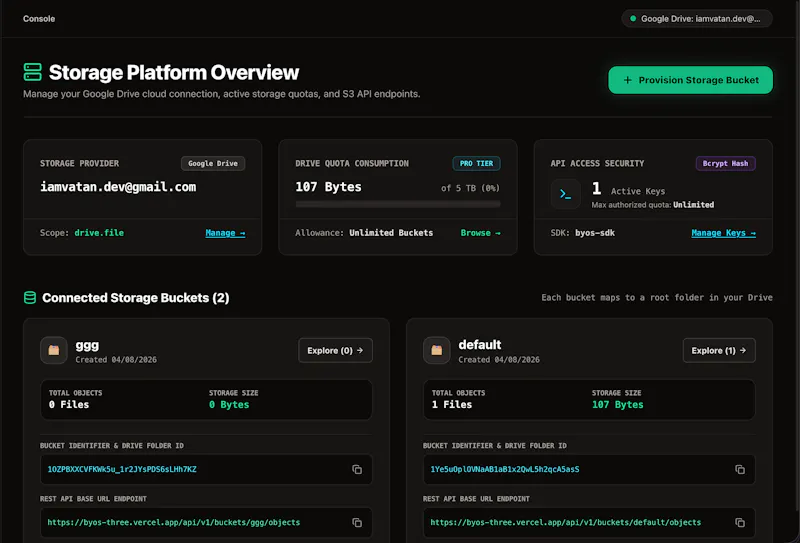This screenshot has height=543, width=800.
Task: Click the Max authorized quota: Unlimited text
Action: coord(653,205)
